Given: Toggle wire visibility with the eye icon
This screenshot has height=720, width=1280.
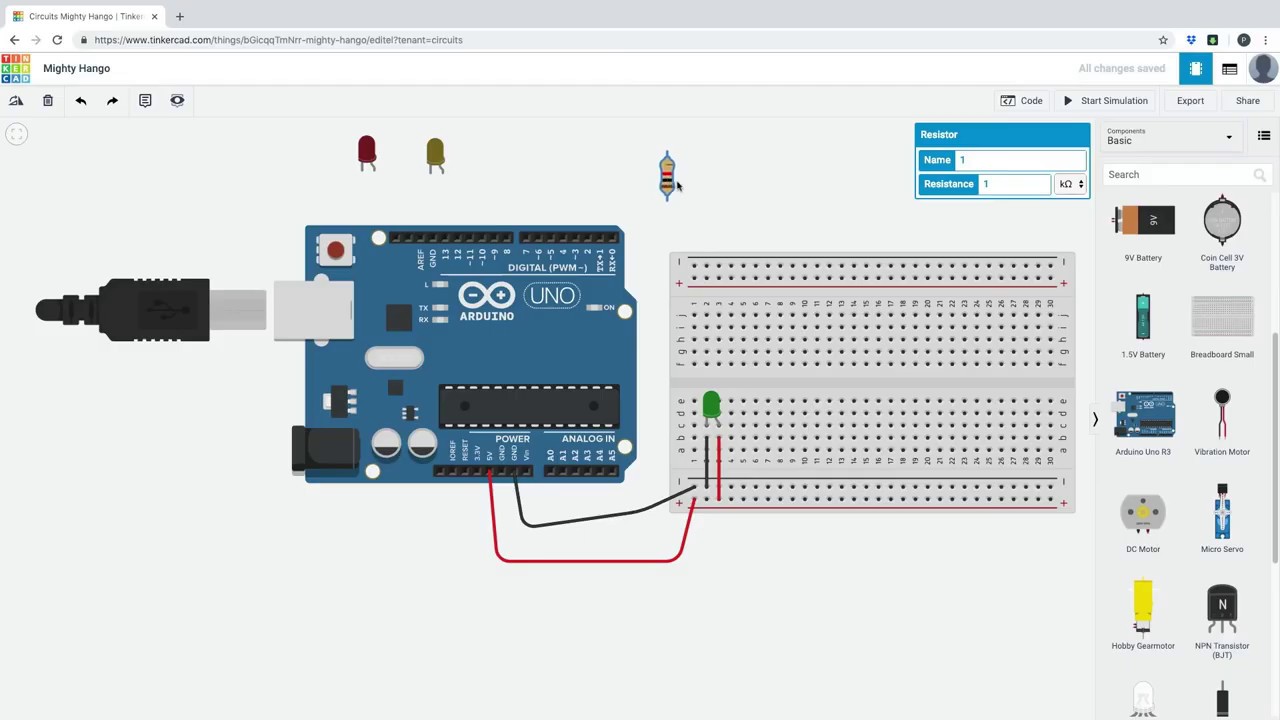Looking at the screenshot, I should 177,100.
